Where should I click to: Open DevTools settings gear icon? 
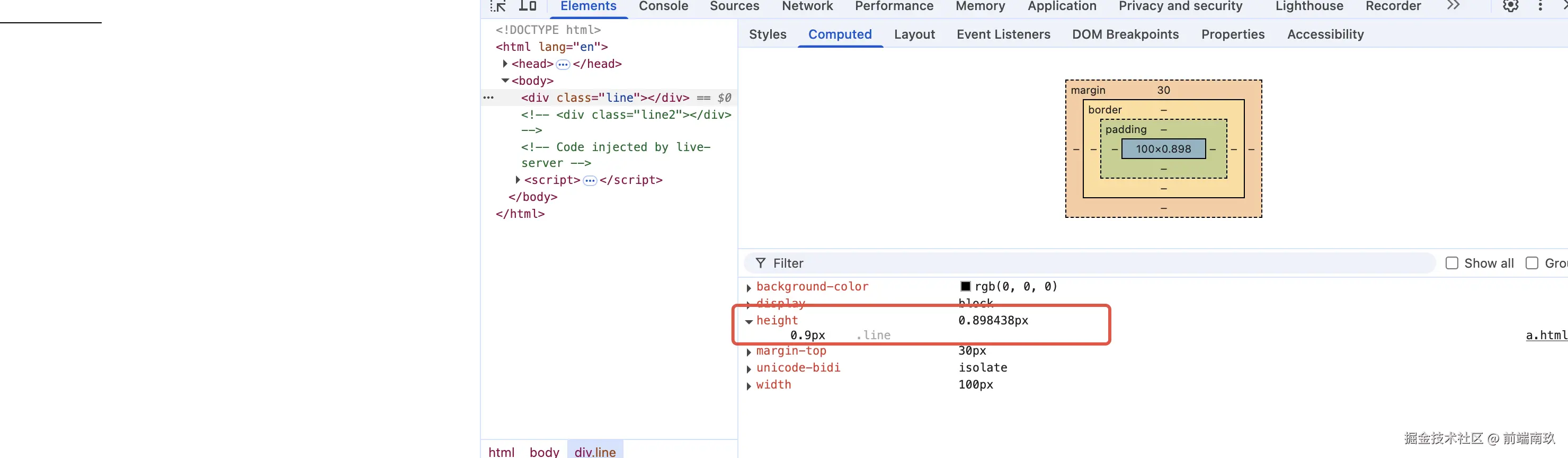point(1510,6)
